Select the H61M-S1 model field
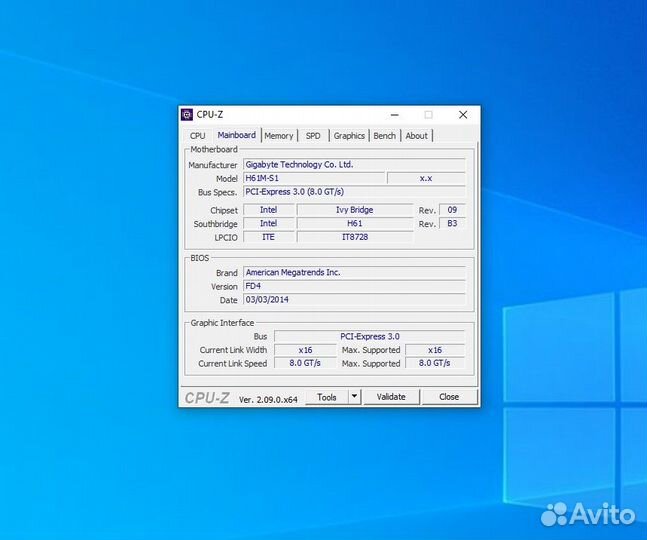 point(313,178)
